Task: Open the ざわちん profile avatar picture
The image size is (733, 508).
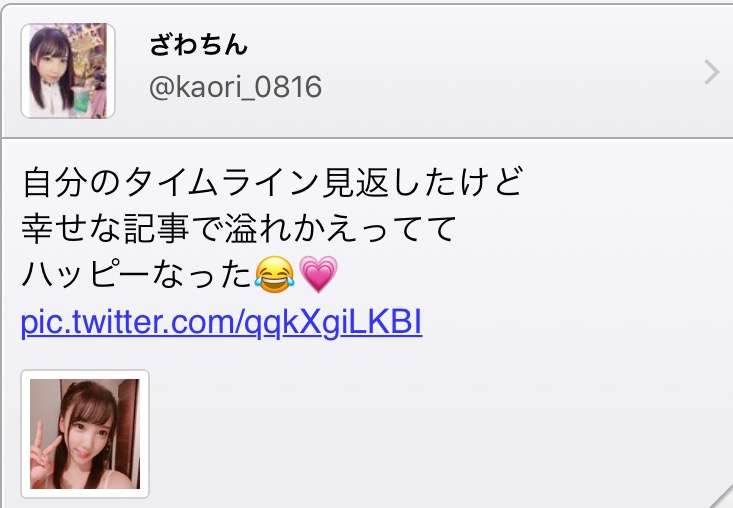Action: tap(68, 71)
